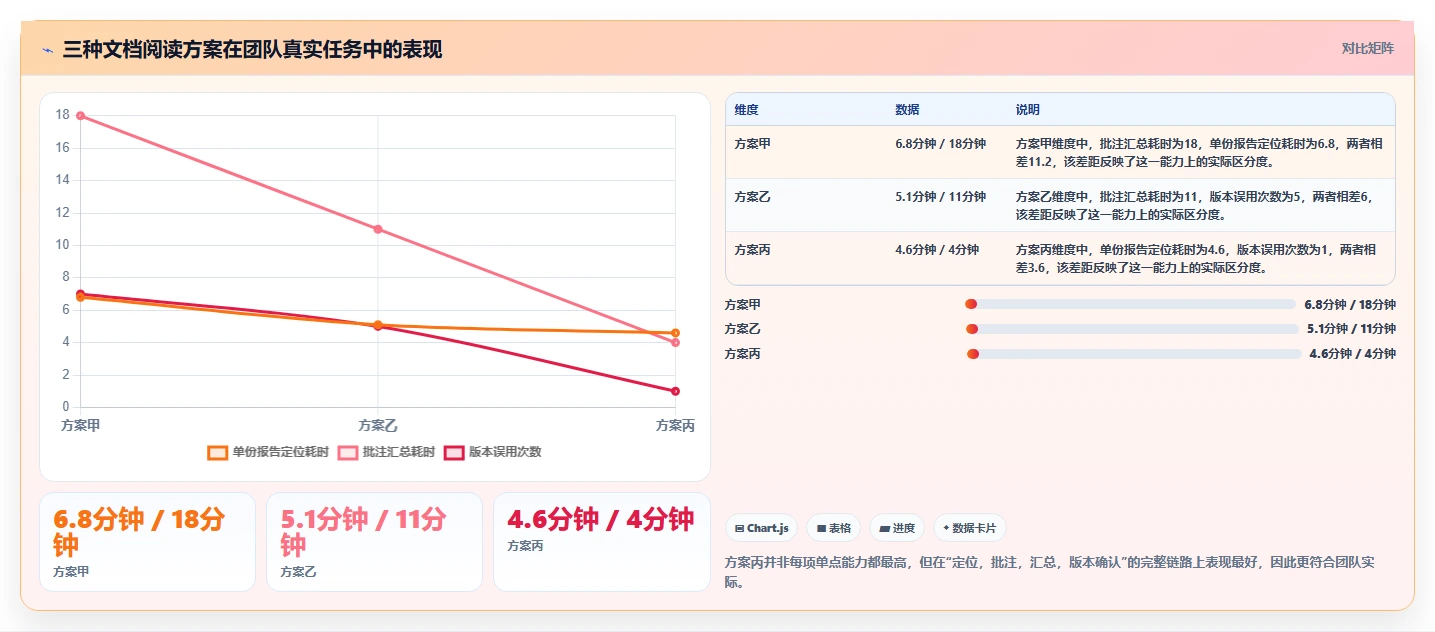Viewport: 1435px width, 632px height.
Task: Click the summary paragraph starting 方案丙并非
Action: tap(1050, 572)
